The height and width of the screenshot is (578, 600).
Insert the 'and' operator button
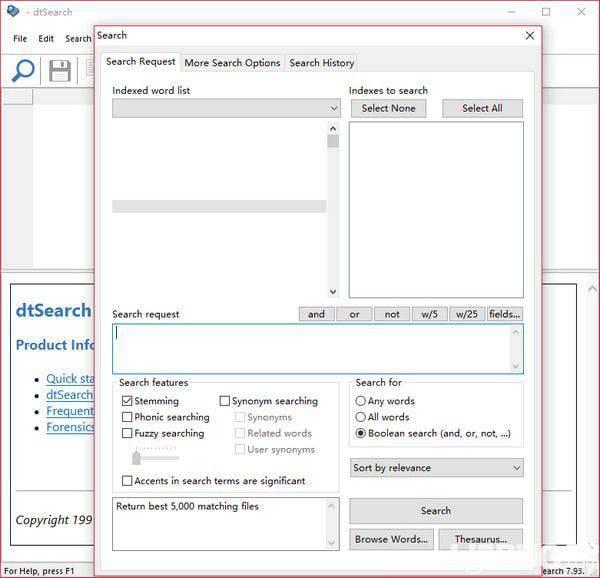point(316,314)
